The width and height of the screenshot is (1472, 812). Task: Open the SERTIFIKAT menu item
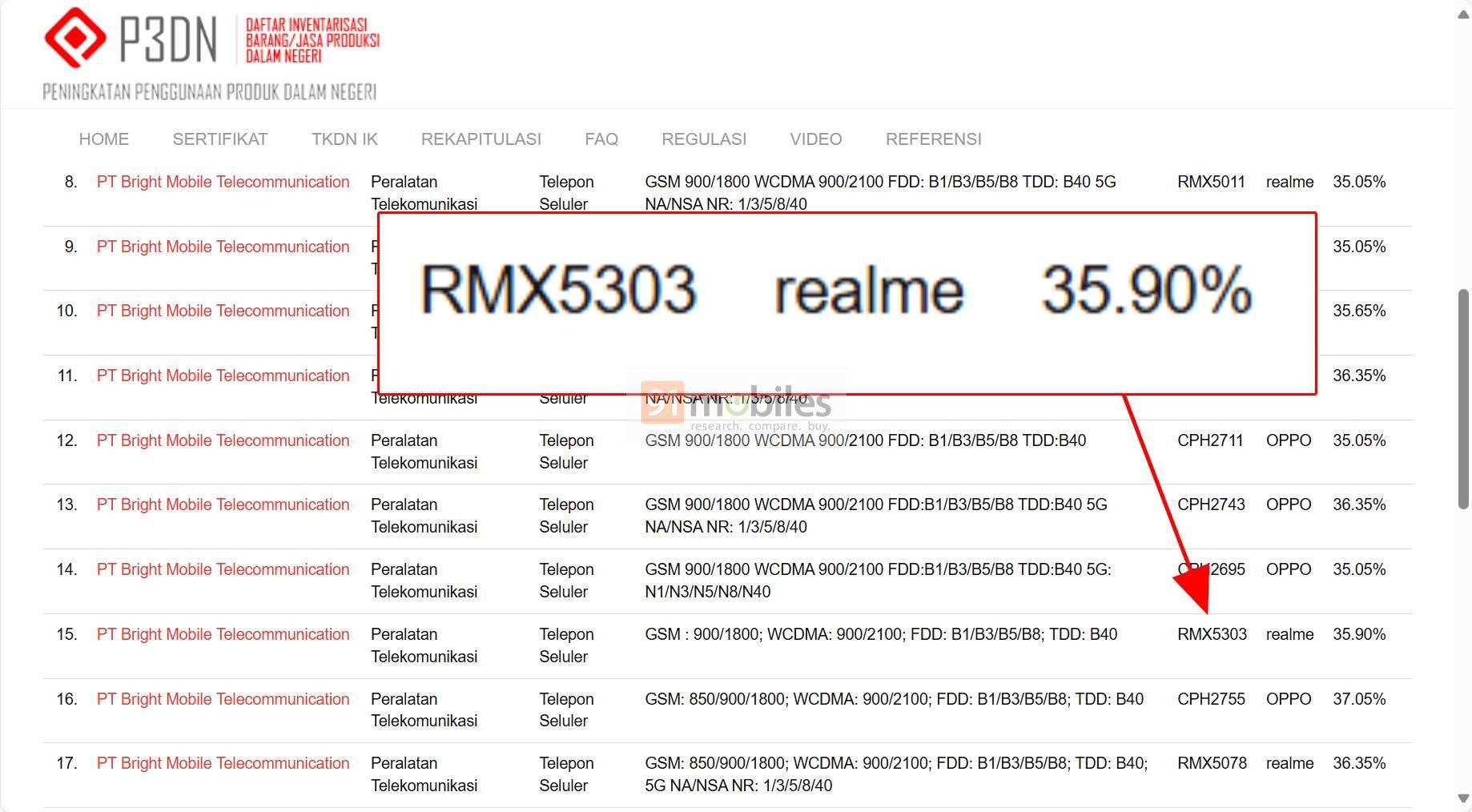pos(220,139)
